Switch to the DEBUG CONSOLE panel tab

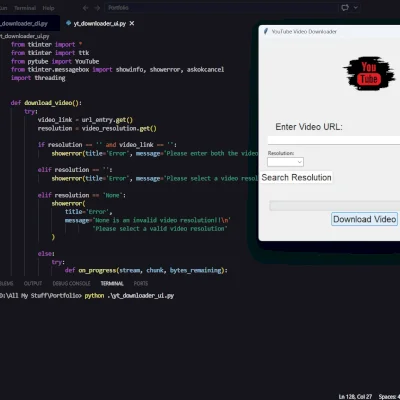(x=71, y=283)
